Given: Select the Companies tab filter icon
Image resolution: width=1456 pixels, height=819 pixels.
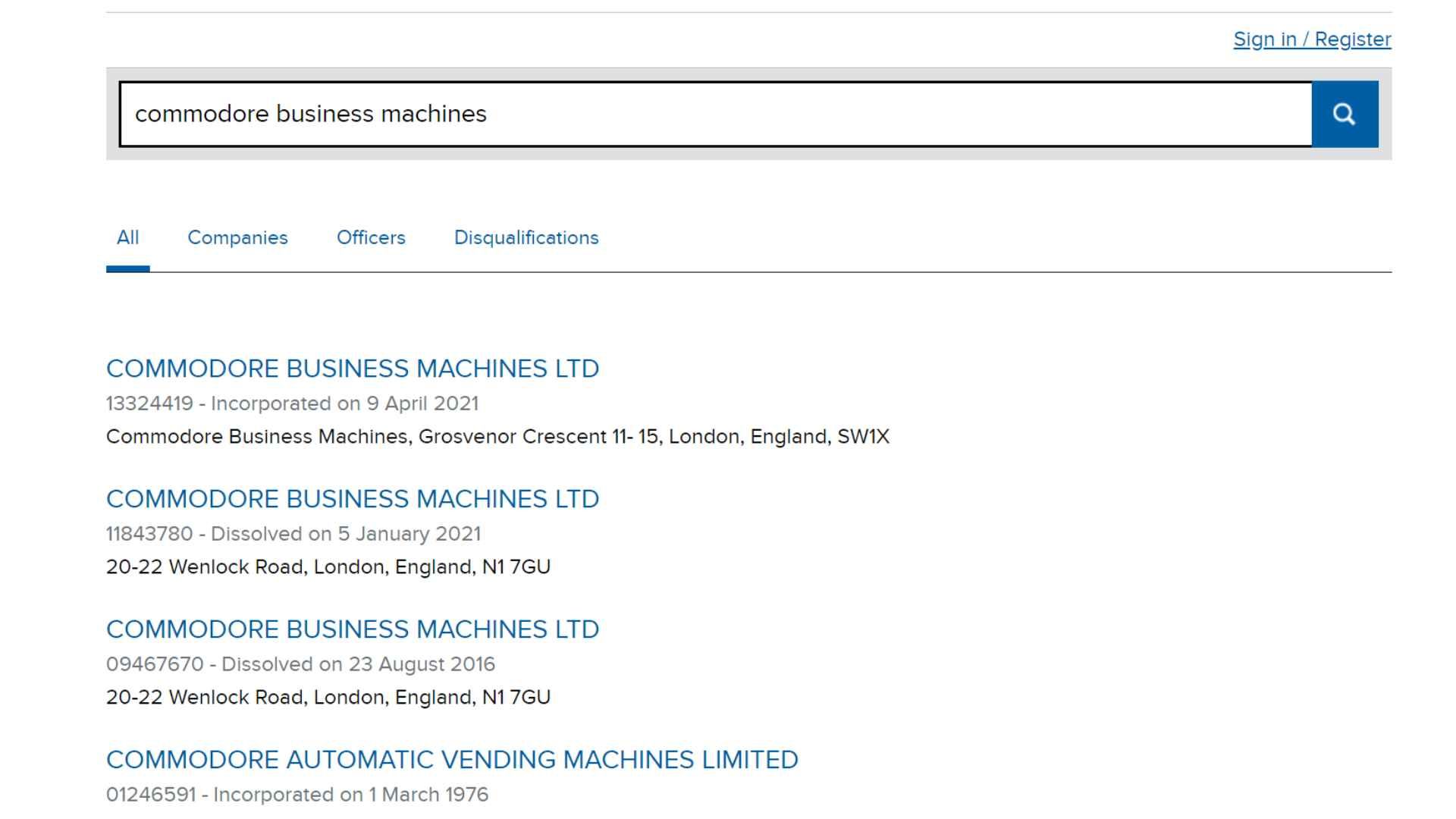Looking at the screenshot, I should coord(237,237).
